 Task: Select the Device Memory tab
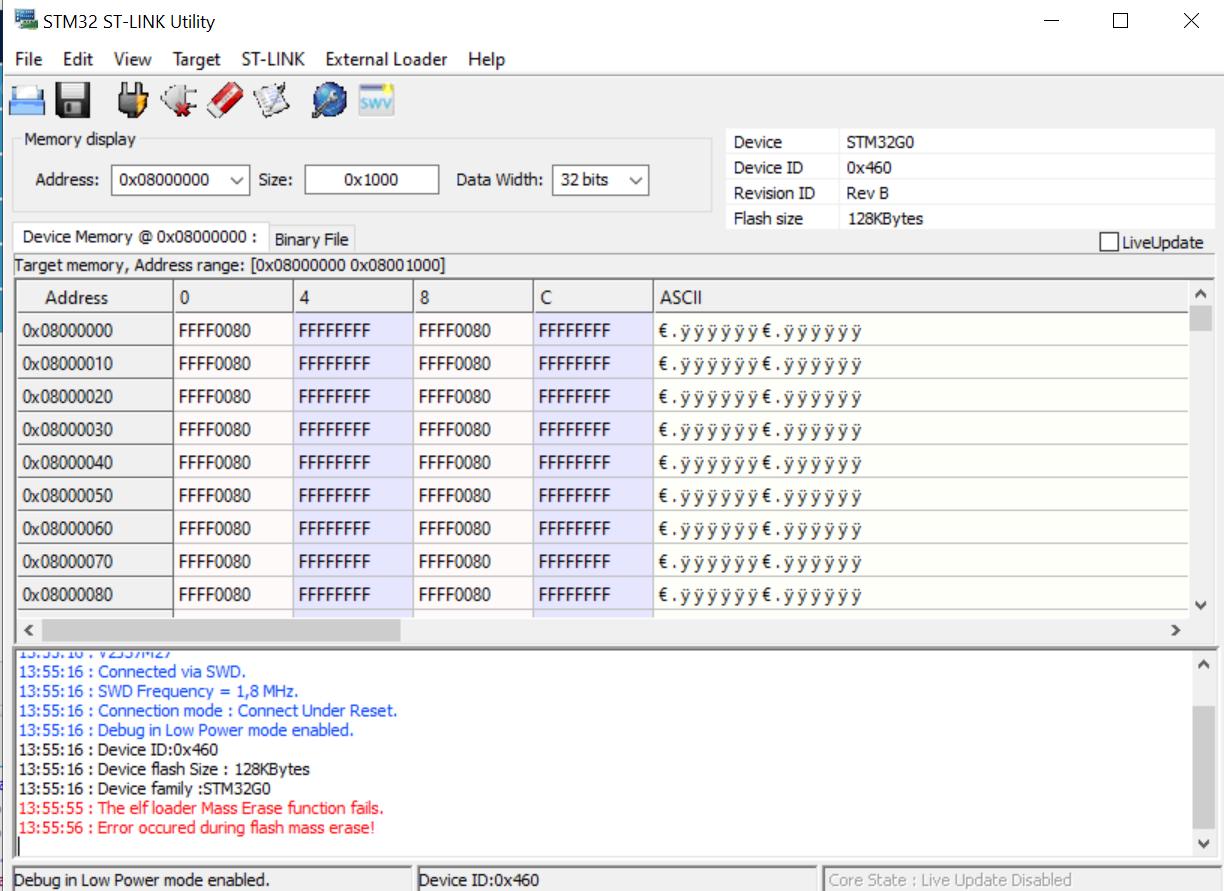tap(139, 236)
